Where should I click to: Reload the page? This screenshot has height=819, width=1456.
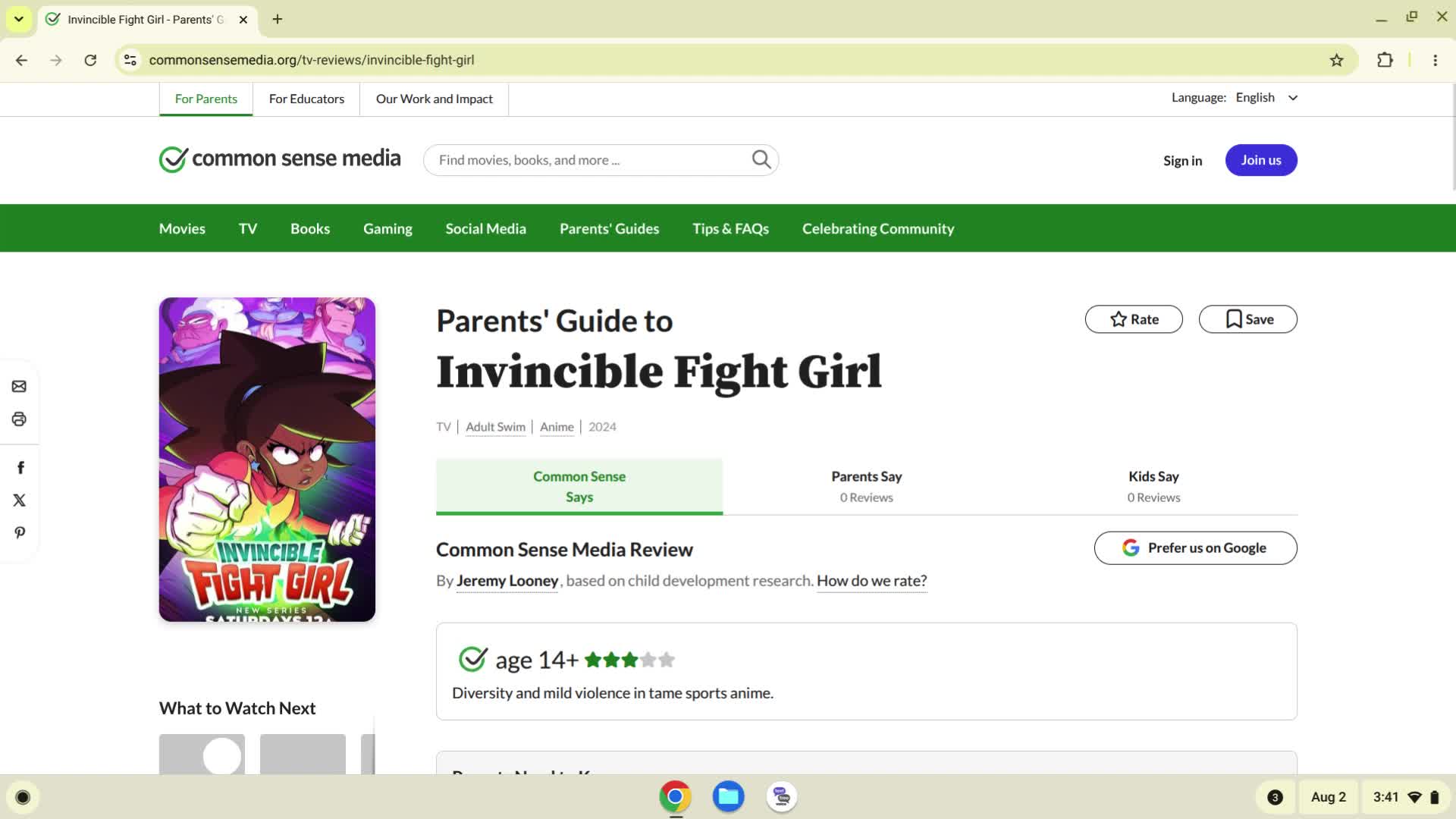90,60
